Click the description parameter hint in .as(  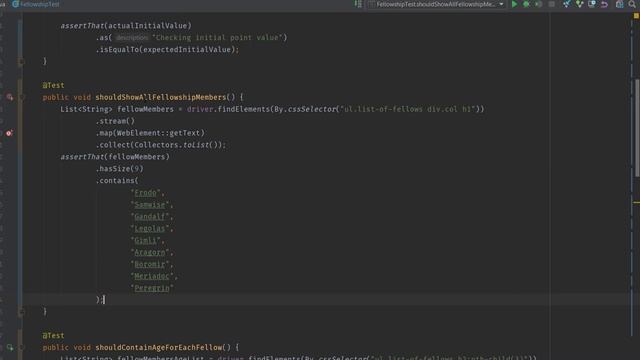pyautogui.click(x=131, y=38)
